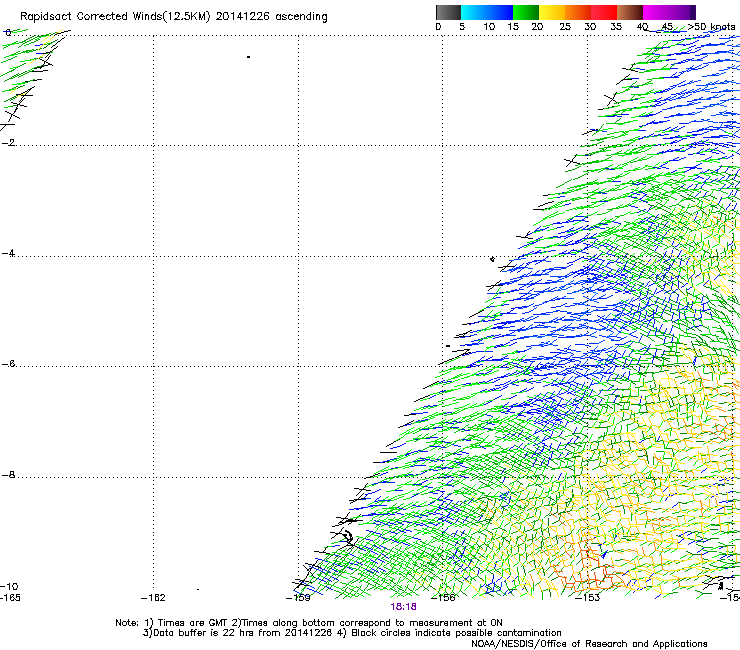740x650 pixels.
Task: Click the cyan 5-10 knots legend swatch
Action: pos(474,12)
